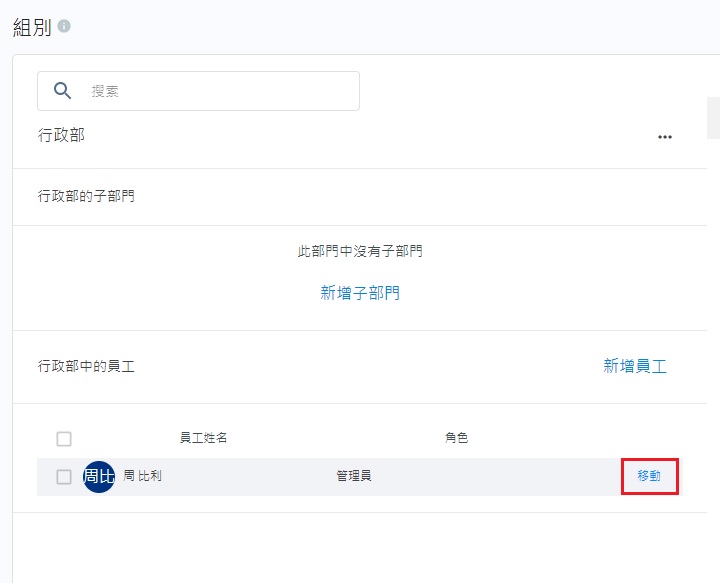Click the 周比 avatar circle

coord(99,477)
